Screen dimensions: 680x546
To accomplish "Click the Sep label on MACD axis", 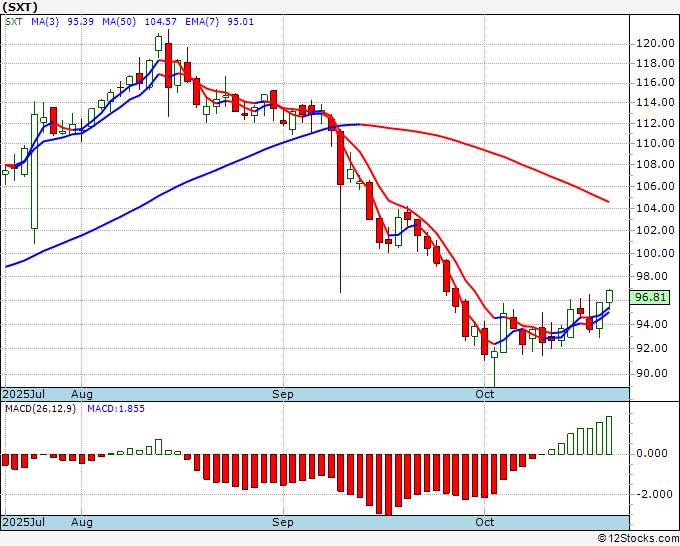I will tap(283, 522).
